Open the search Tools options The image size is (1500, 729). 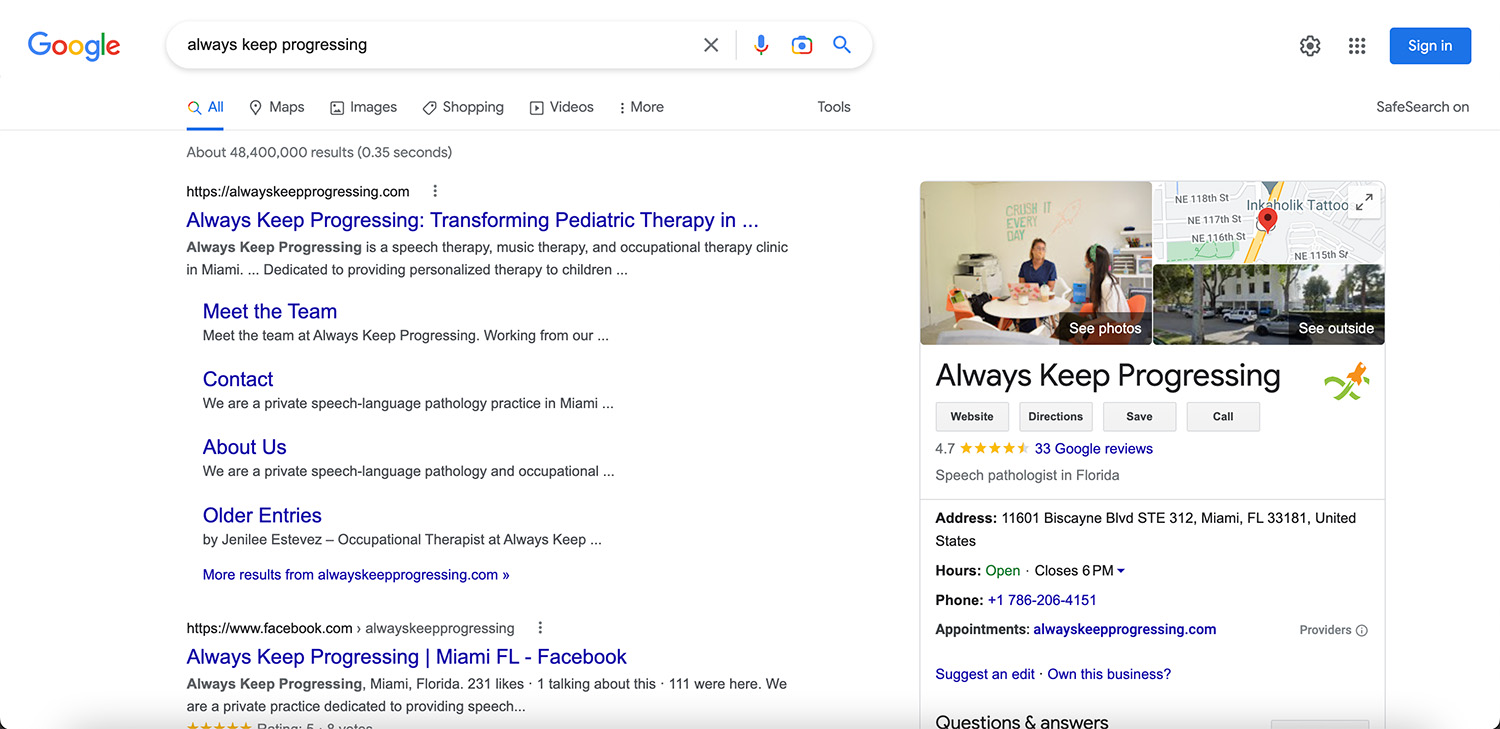tap(834, 107)
